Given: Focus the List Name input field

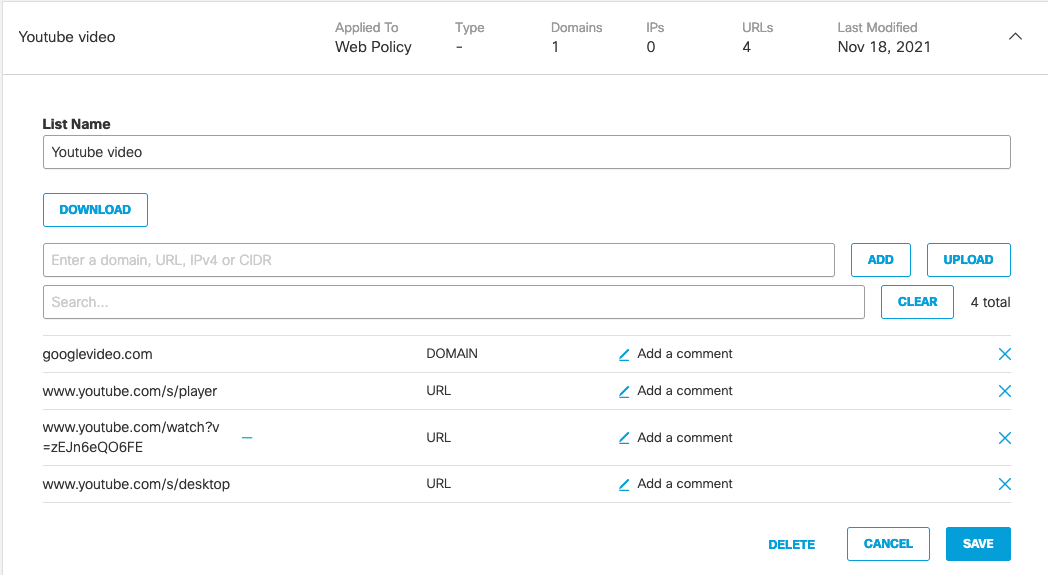Looking at the screenshot, I should pyautogui.click(x=527, y=152).
